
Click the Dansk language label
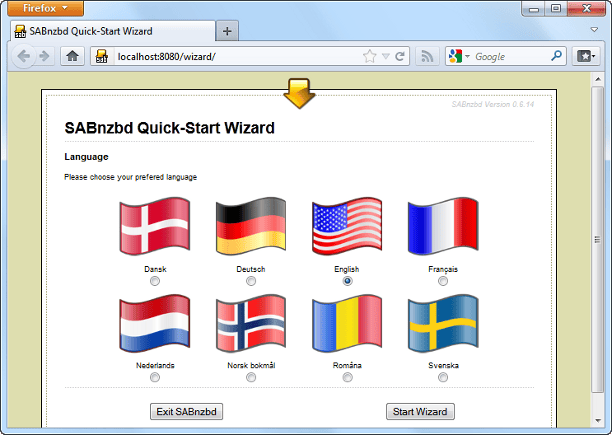tap(155, 269)
